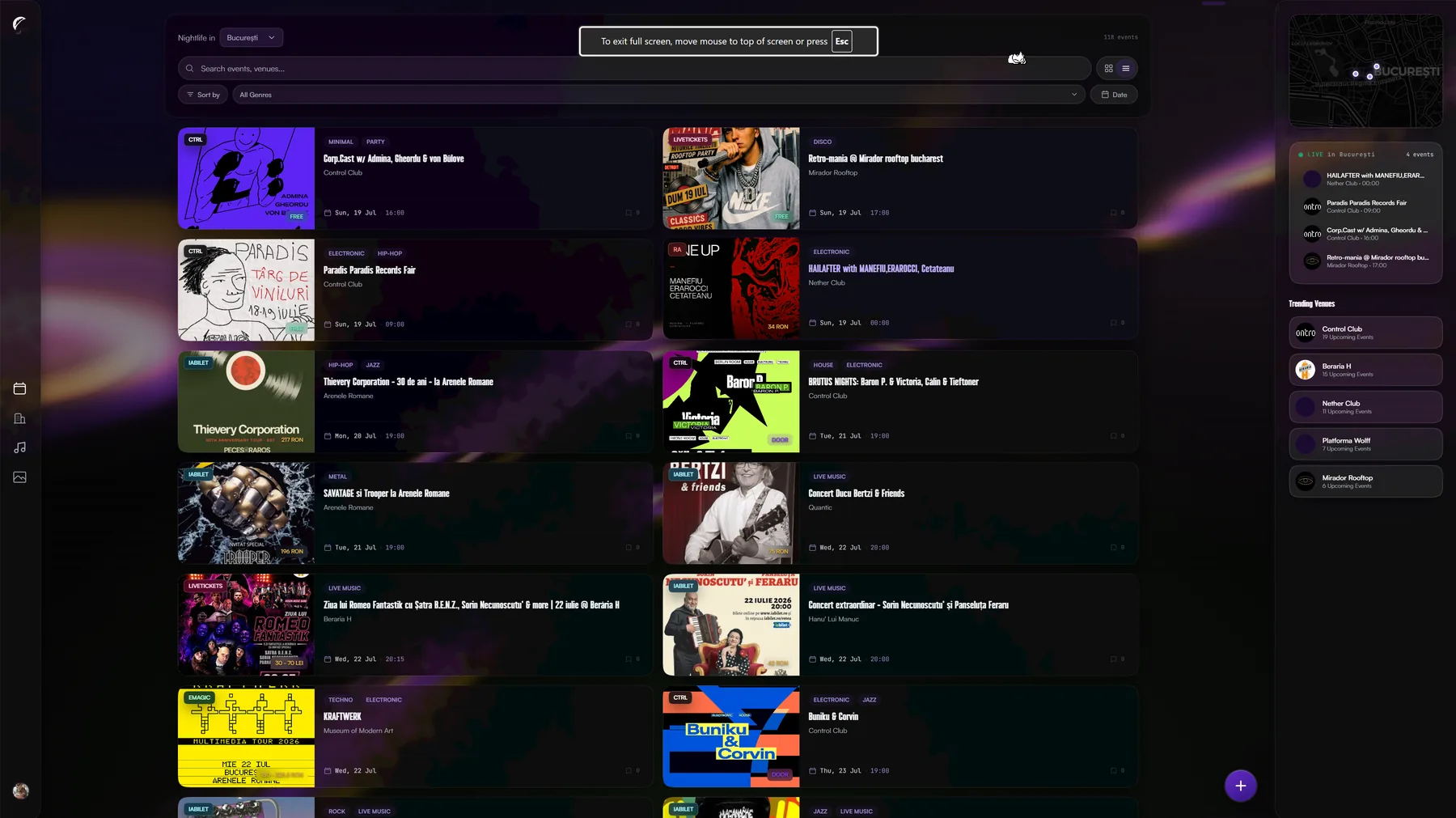Click the Nether Club venue avatar
This screenshot has width=1456, height=818.
(1306, 407)
